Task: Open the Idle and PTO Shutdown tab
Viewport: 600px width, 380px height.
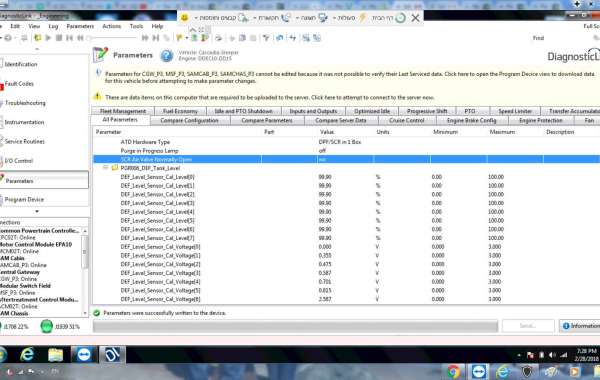Action: point(243,111)
